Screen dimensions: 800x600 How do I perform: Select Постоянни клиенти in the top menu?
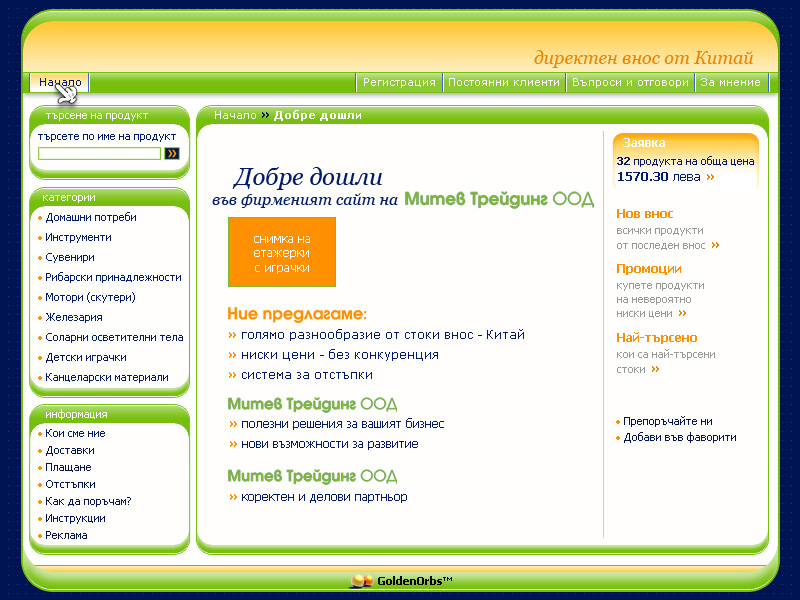pyautogui.click(x=505, y=82)
